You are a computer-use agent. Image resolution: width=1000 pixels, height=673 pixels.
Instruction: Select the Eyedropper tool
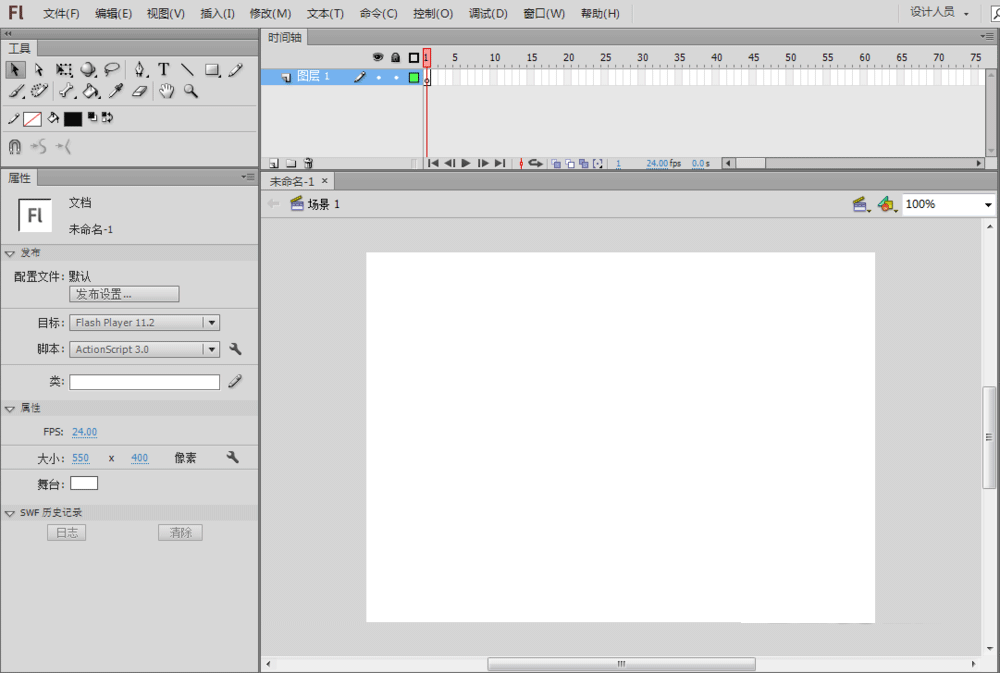click(x=115, y=91)
